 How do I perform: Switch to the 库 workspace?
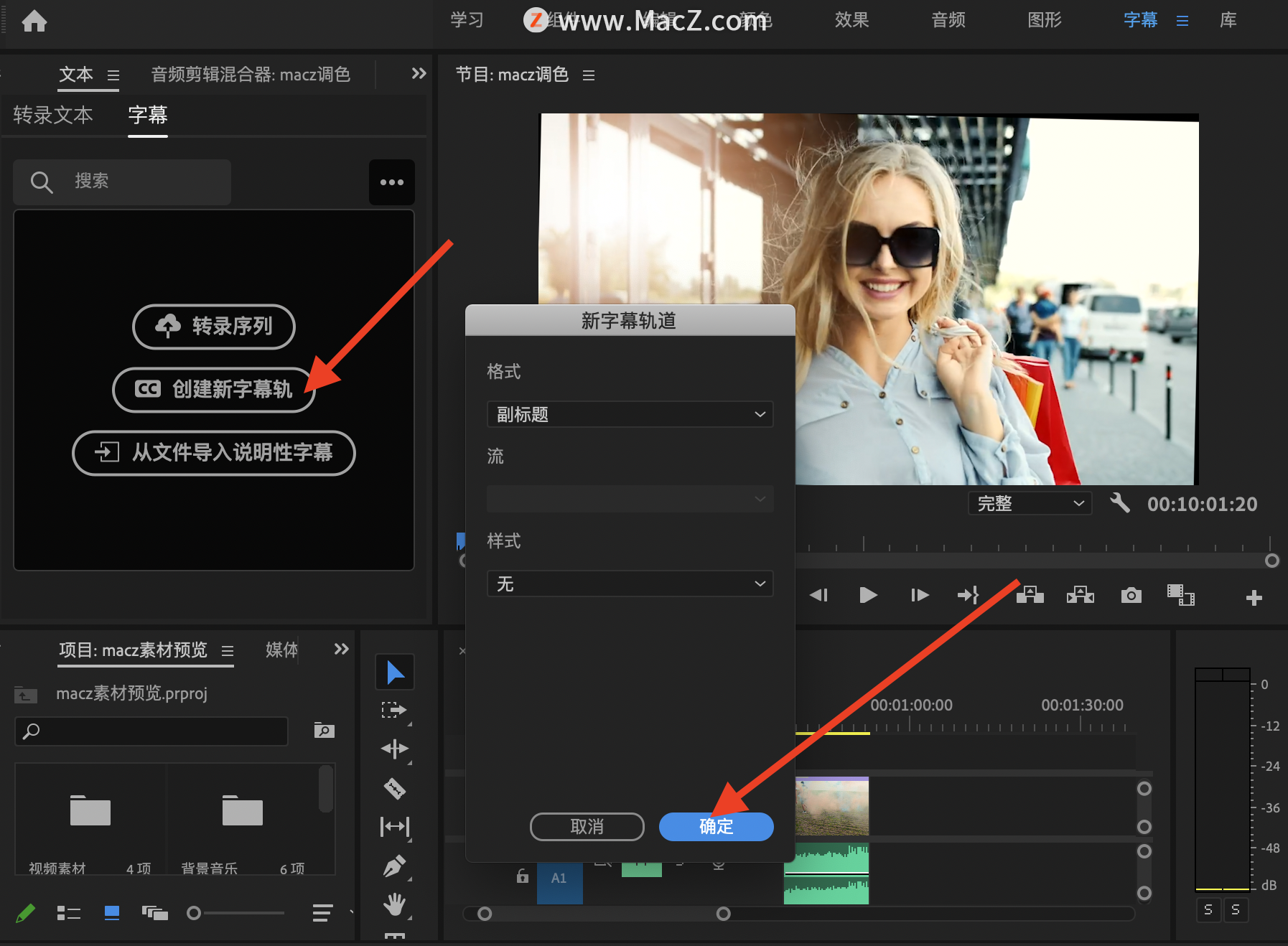click(1228, 20)
